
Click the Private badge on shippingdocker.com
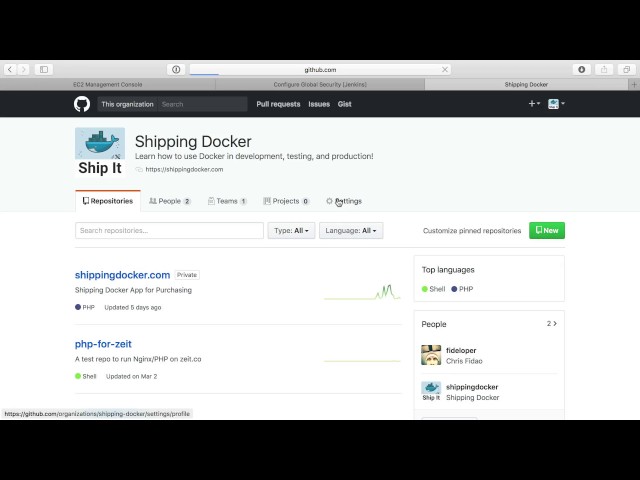coord(187,275)
